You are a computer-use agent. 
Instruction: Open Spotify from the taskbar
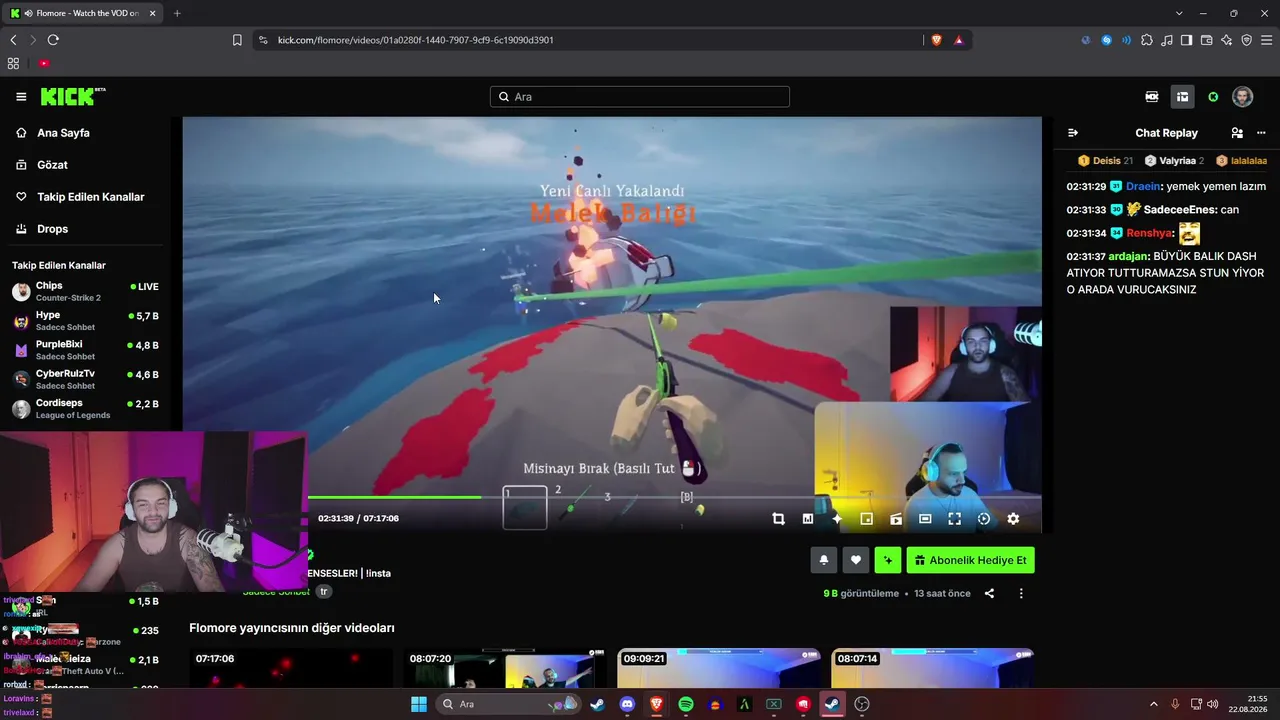coord(686,704)
